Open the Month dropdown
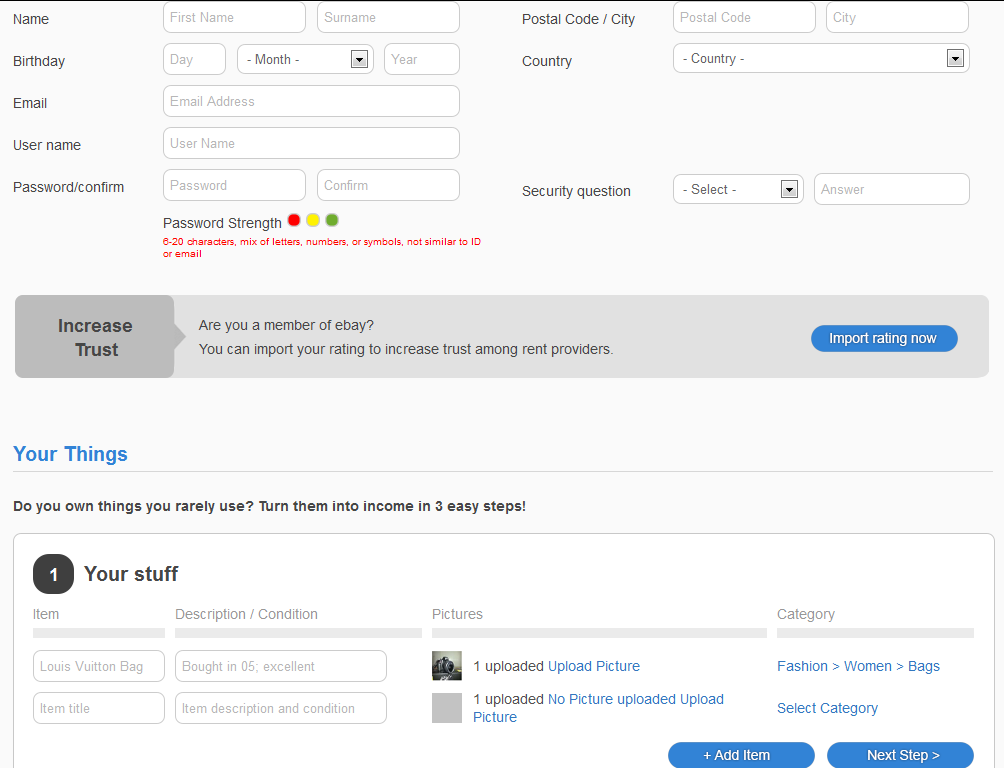This screenshot has height=768, width=1004. click(305, 60)
